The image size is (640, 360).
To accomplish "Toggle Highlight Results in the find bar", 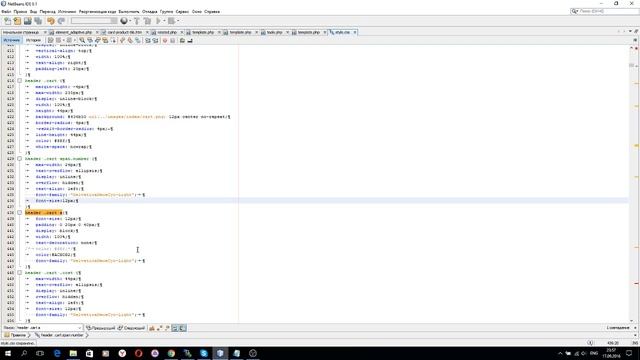I will 175,328.
